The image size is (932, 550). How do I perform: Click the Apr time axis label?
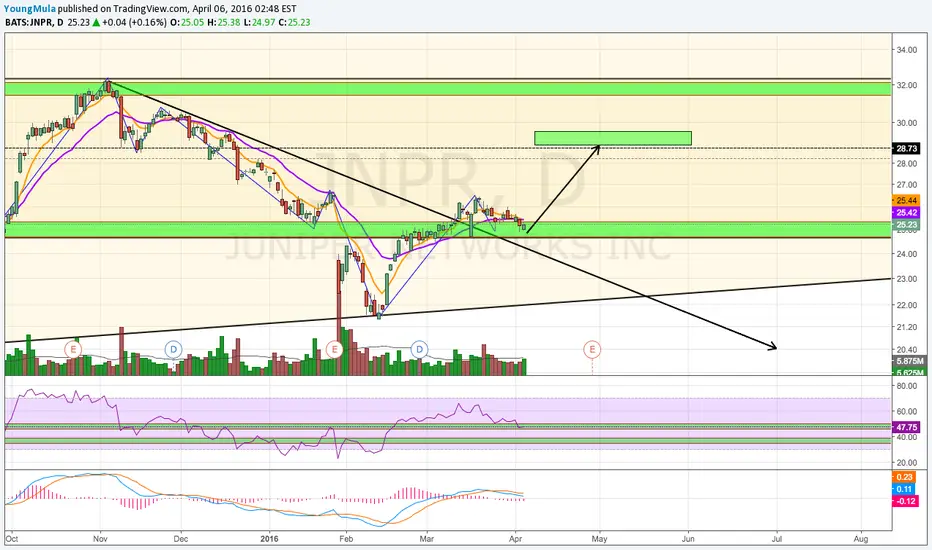point(516,539)
